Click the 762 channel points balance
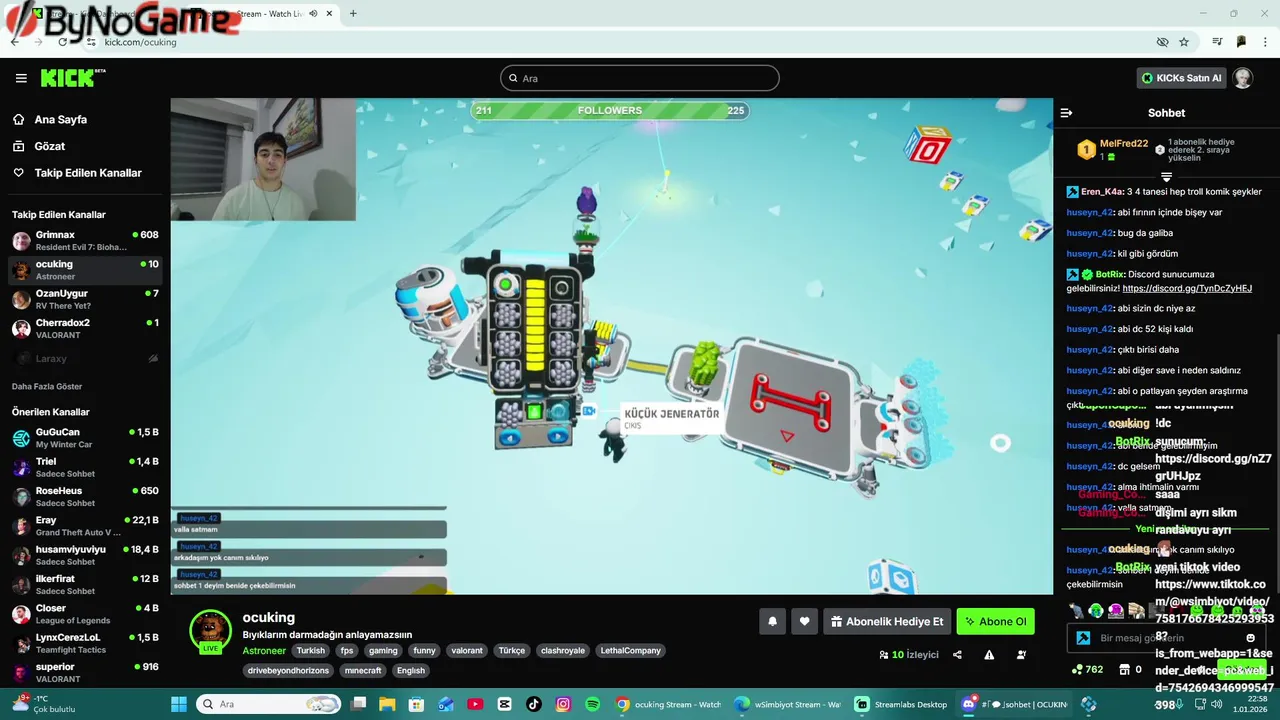Viewport: 1280px width, 720px height. click(x=1087, y=669)
